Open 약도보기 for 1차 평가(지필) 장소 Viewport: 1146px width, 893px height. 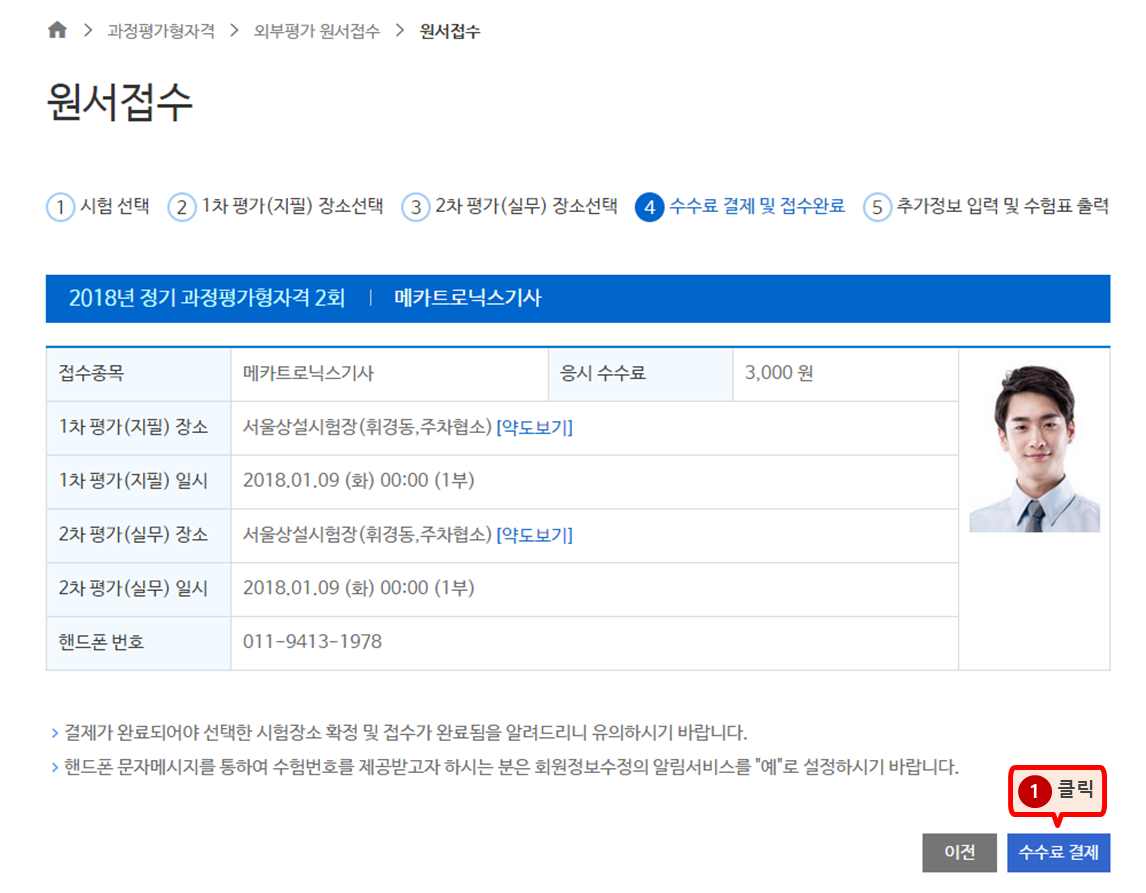[534, 428]
